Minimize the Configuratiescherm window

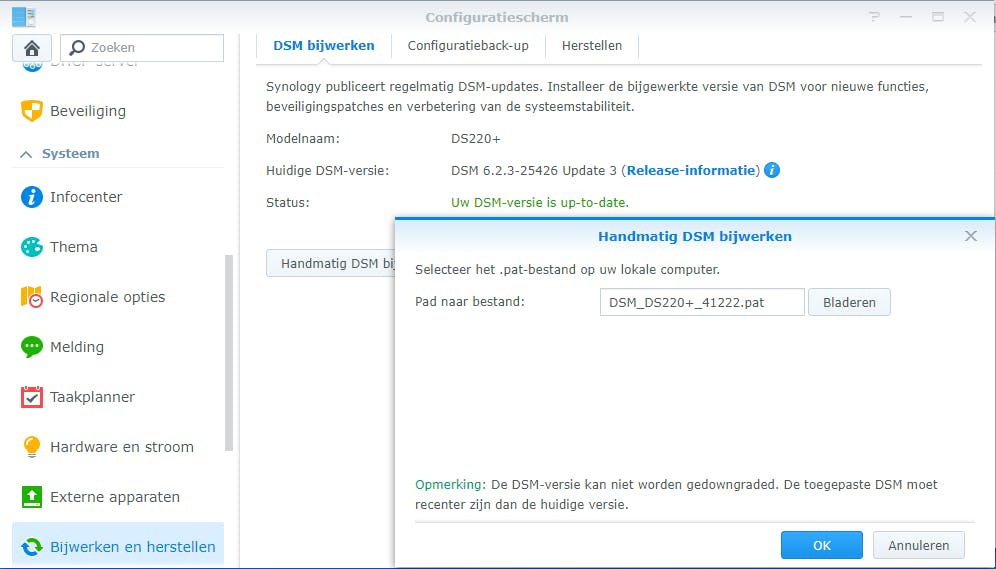tap(906, 17)
